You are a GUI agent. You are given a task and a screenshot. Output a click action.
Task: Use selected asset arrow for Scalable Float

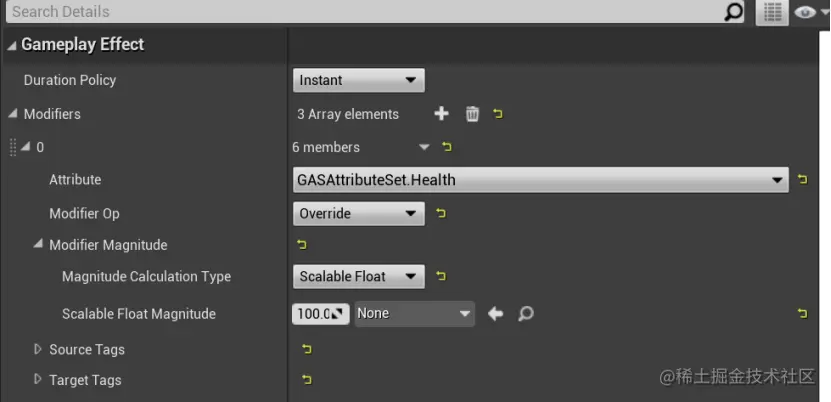[495, 314]
